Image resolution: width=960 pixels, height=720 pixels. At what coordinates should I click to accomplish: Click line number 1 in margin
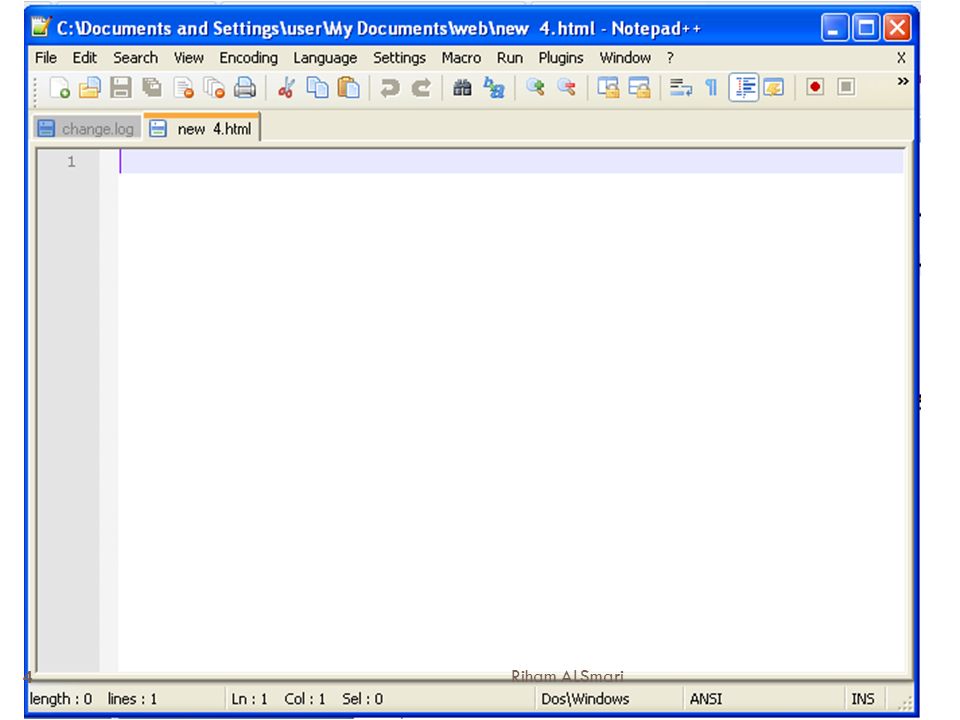pyautogui.click(x=71, y=162)
